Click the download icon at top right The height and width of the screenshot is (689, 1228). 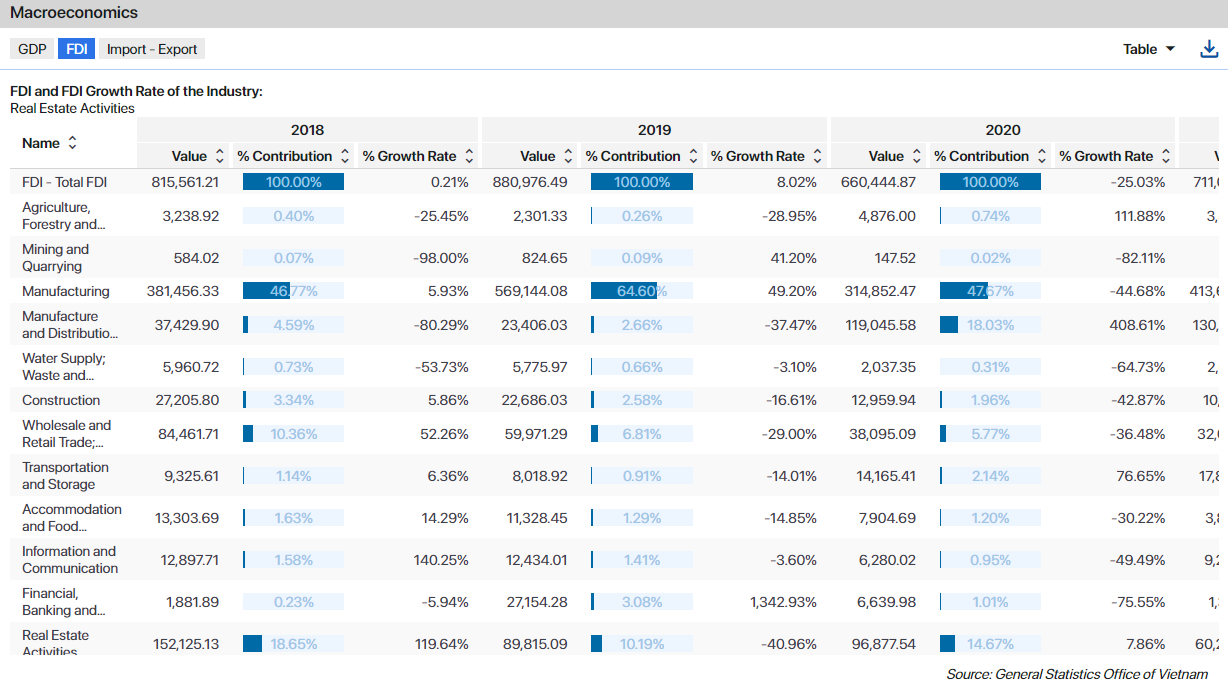coord(1209,49)
